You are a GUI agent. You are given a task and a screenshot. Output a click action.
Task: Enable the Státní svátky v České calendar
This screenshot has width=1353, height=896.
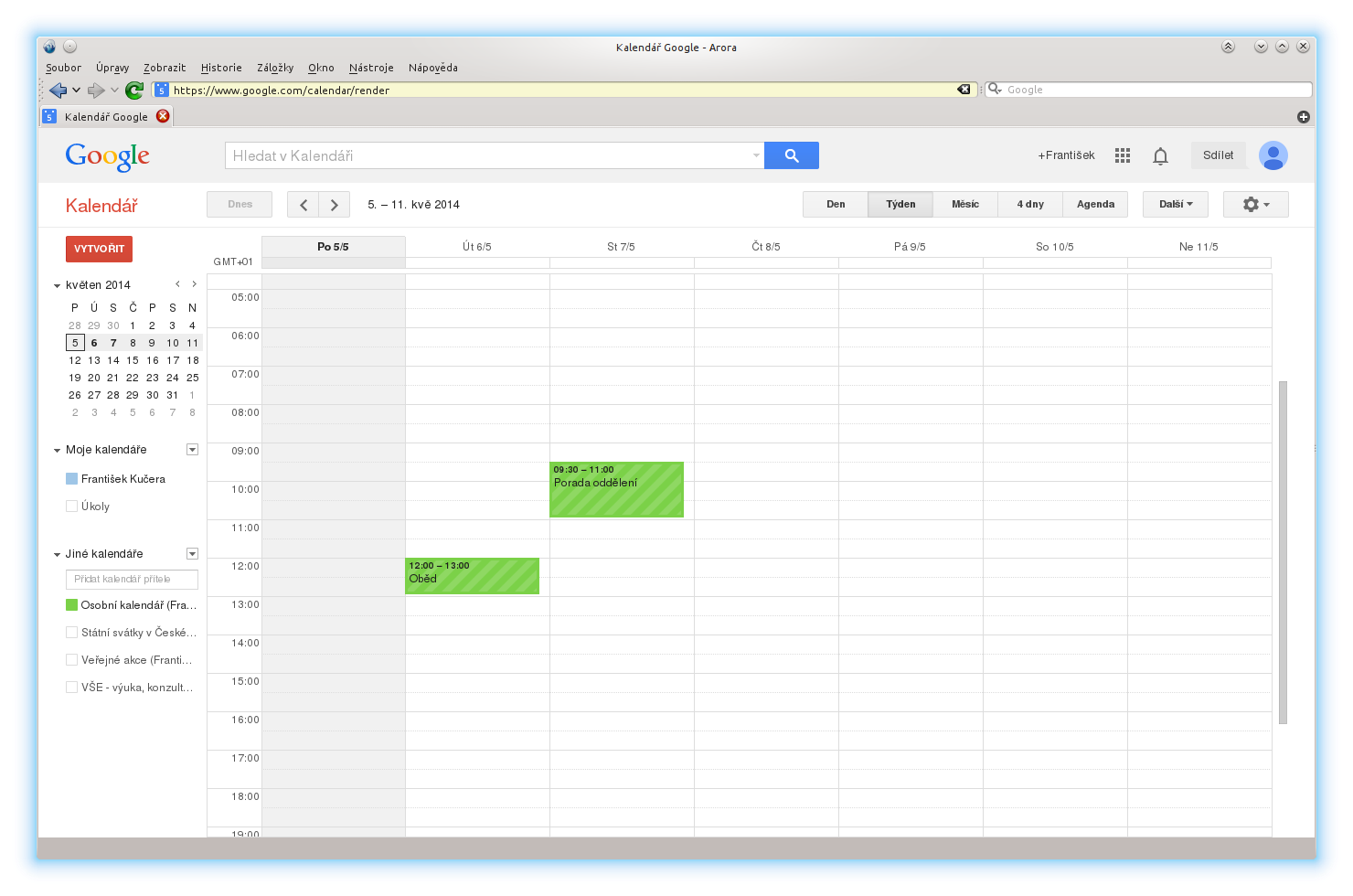71,633
